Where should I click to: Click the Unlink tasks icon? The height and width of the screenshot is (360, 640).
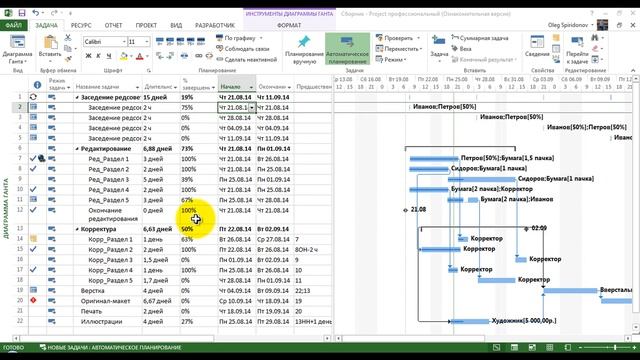pos(209,56)
